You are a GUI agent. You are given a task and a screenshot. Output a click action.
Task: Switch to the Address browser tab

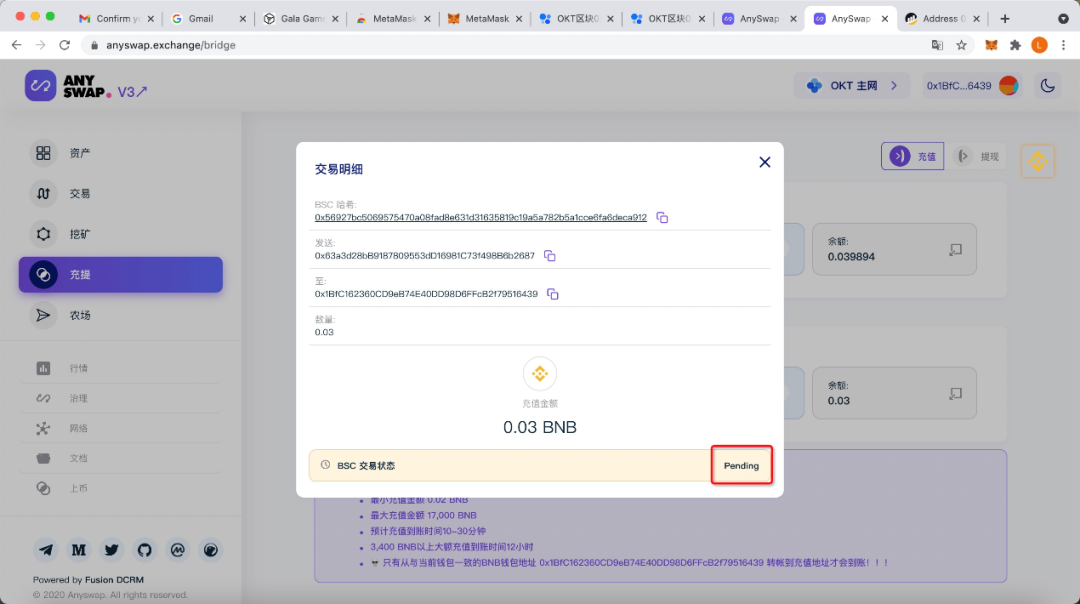pos(942,19)
